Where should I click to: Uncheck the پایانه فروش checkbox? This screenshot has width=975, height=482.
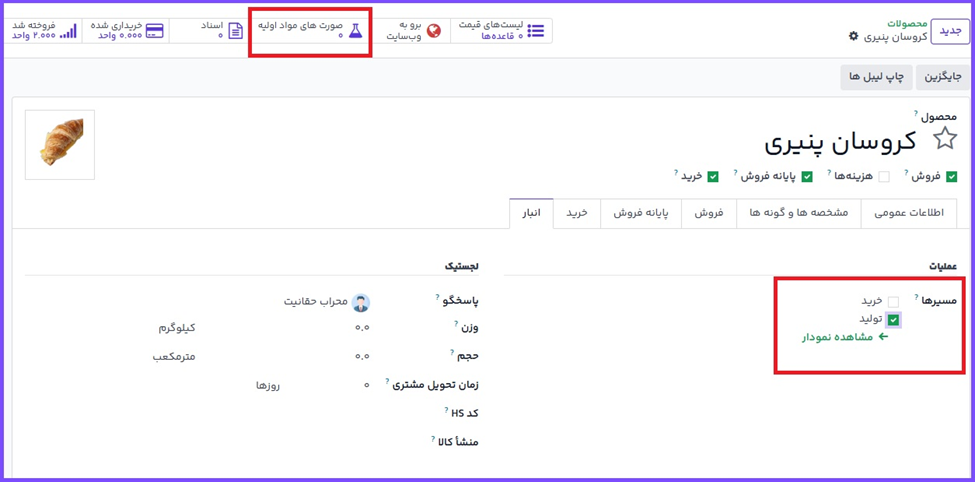806,177
